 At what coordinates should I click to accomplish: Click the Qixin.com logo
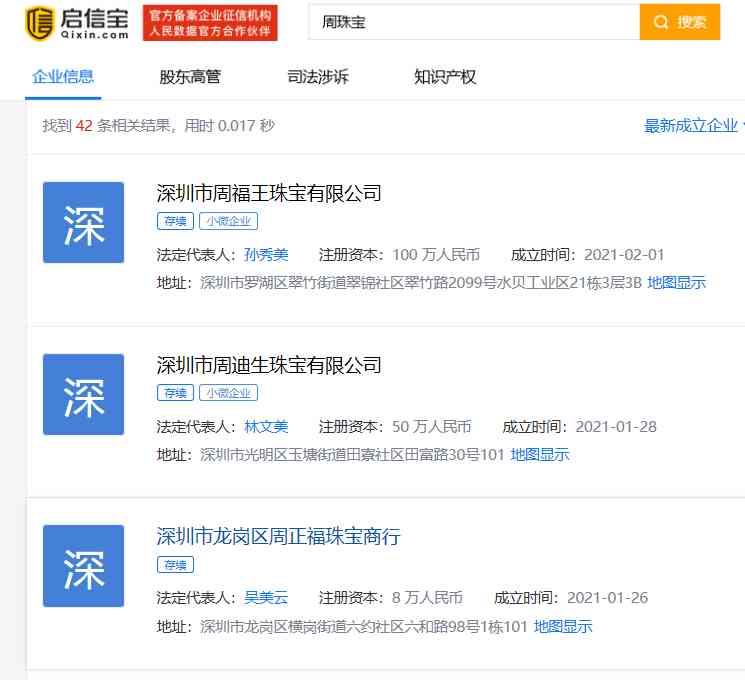click(x=78, y=22)
